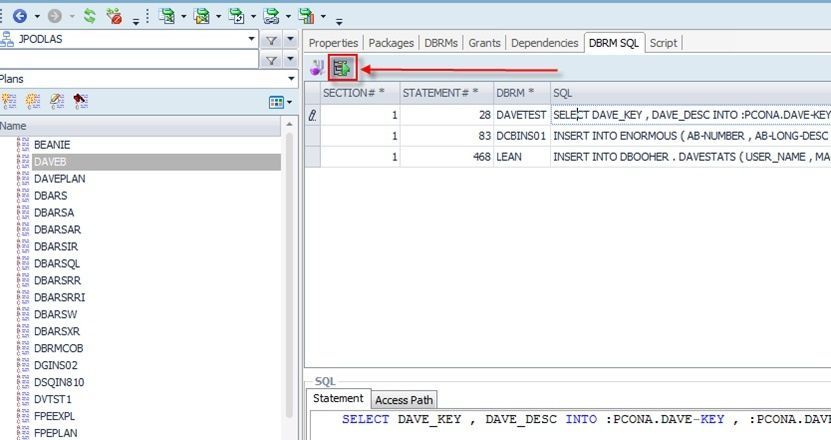This screenshot has height=440, width=831.
Task: Open the Back button history dropdown
Action: (x=37, y=17)
